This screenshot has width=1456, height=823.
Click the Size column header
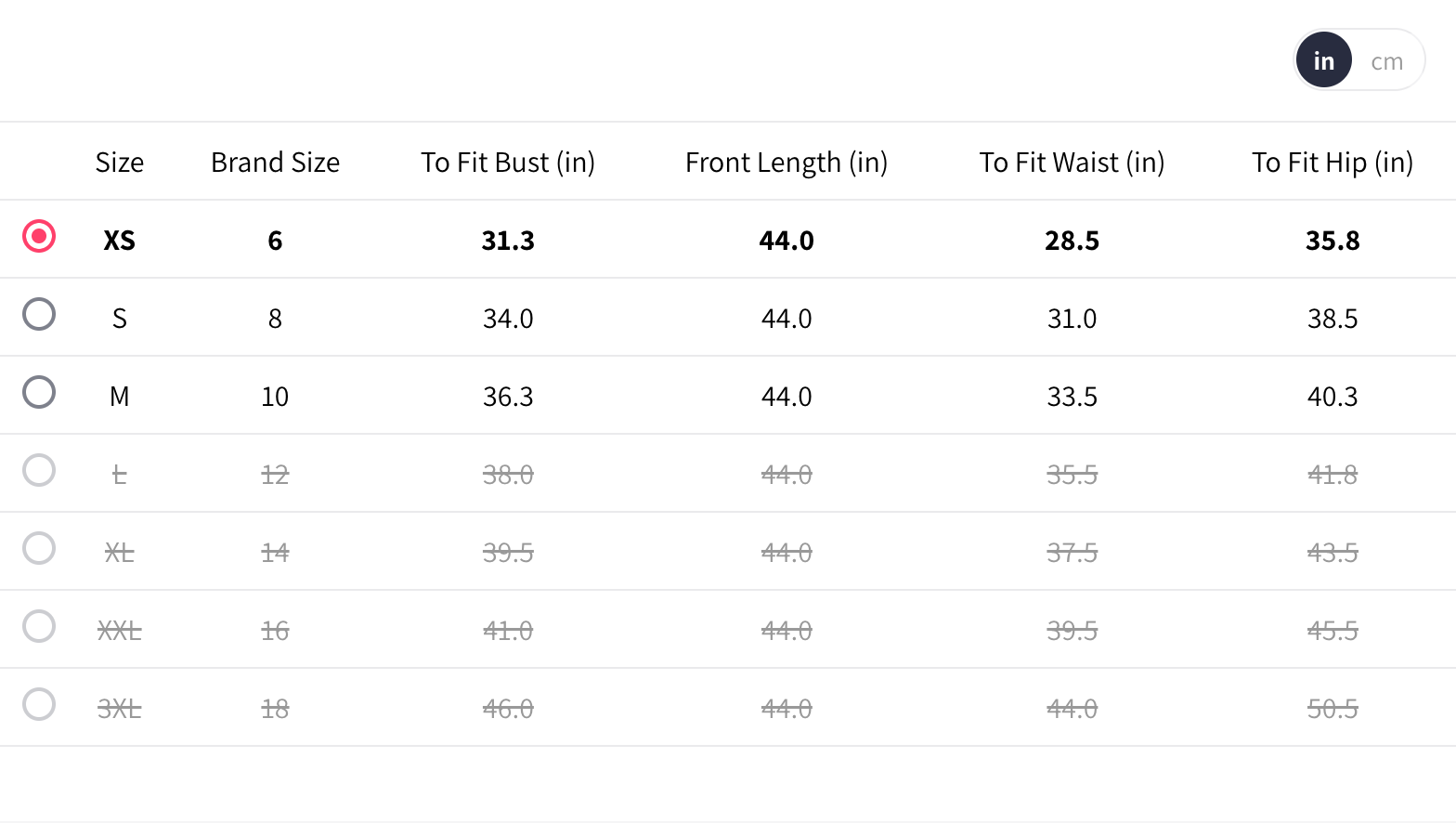[x=120, y=163]
